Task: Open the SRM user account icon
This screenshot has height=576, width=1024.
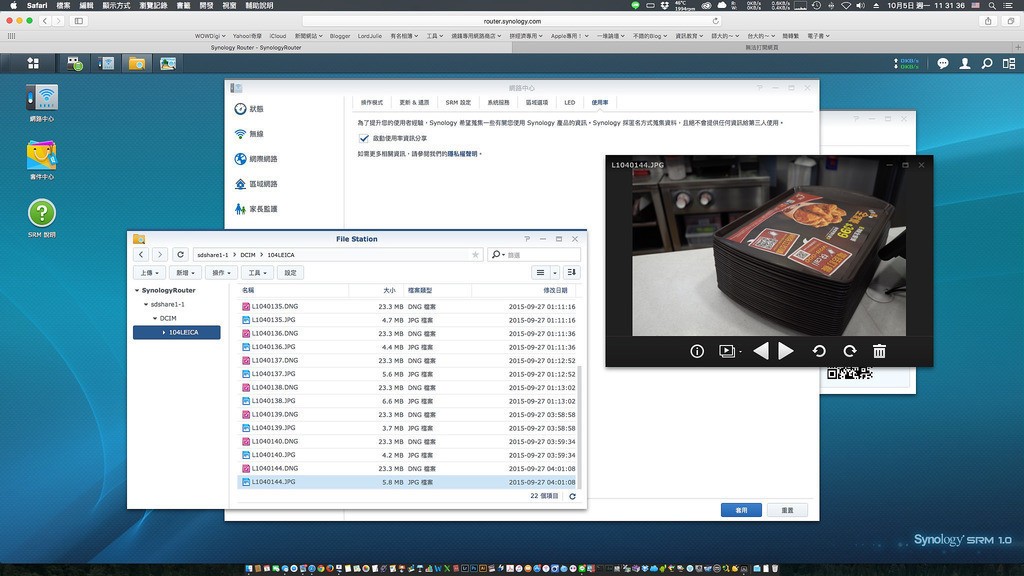Action: pyautogui.click(x=965, y=63)
